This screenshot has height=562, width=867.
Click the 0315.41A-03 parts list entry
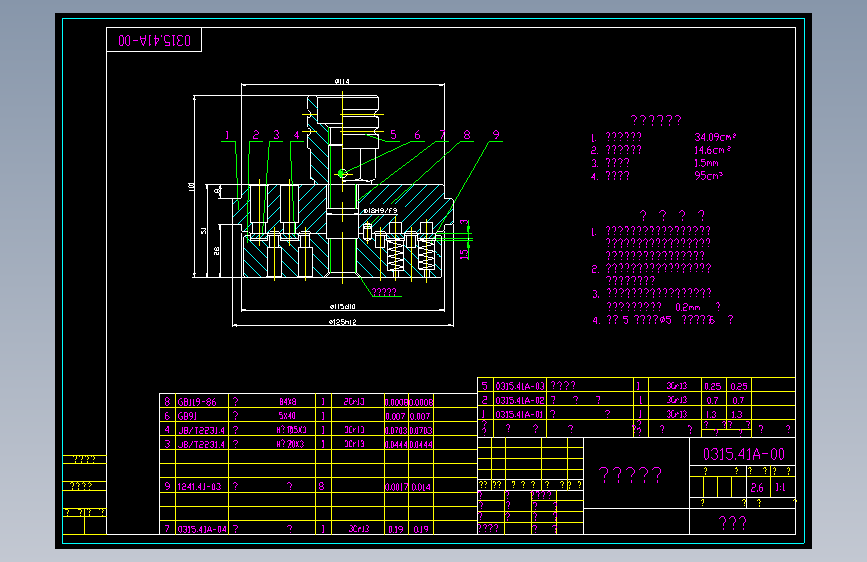pyautogui.click(x=520, y=386)
